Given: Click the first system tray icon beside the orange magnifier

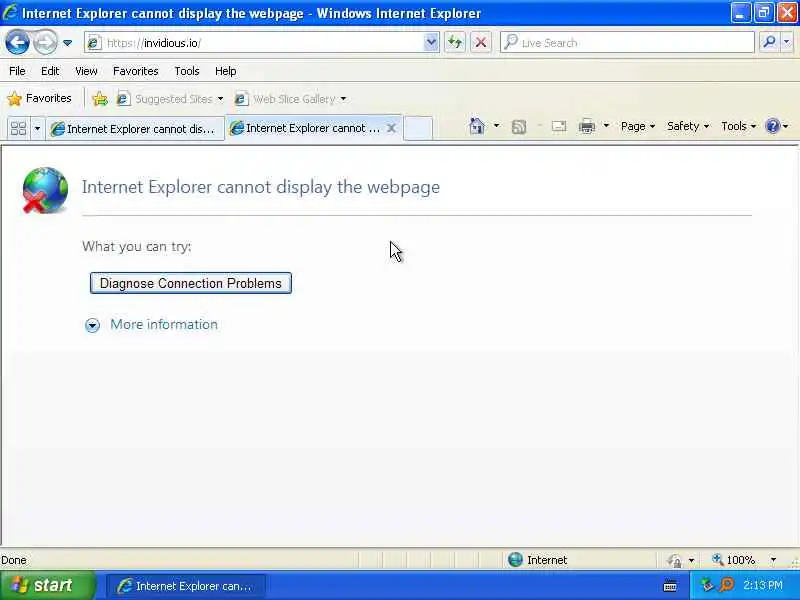Looking at the screenshot, I should point(708,585).
